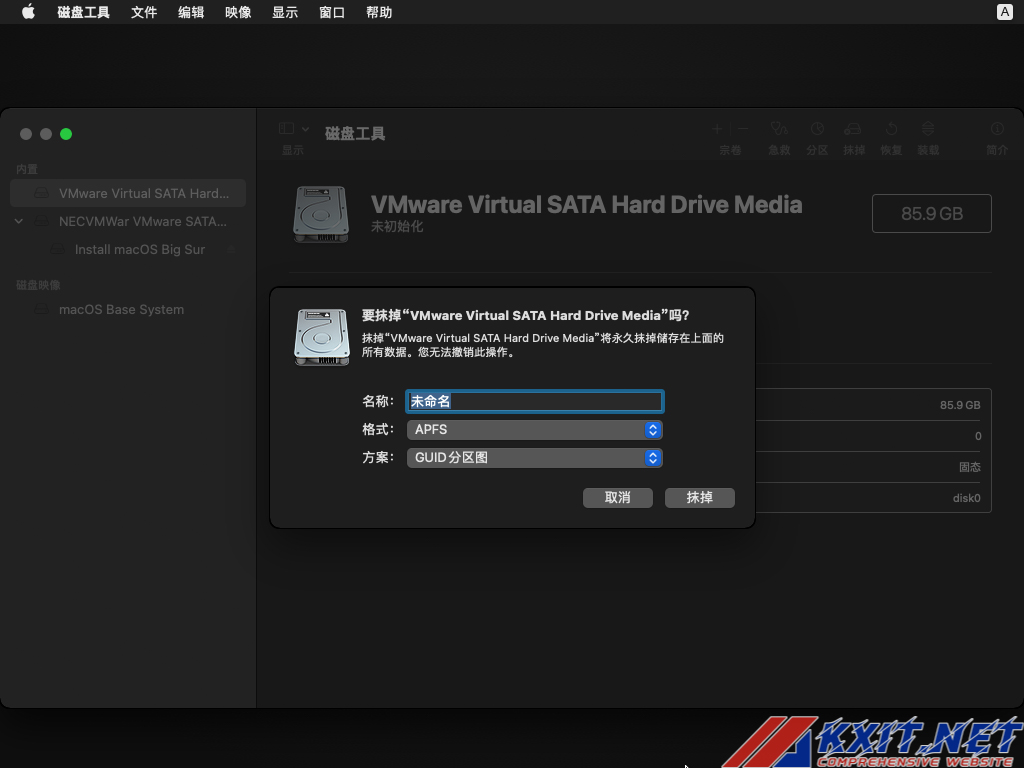Open the Apple menu
Screen dimensions: 1024x768
pos(28,12)
